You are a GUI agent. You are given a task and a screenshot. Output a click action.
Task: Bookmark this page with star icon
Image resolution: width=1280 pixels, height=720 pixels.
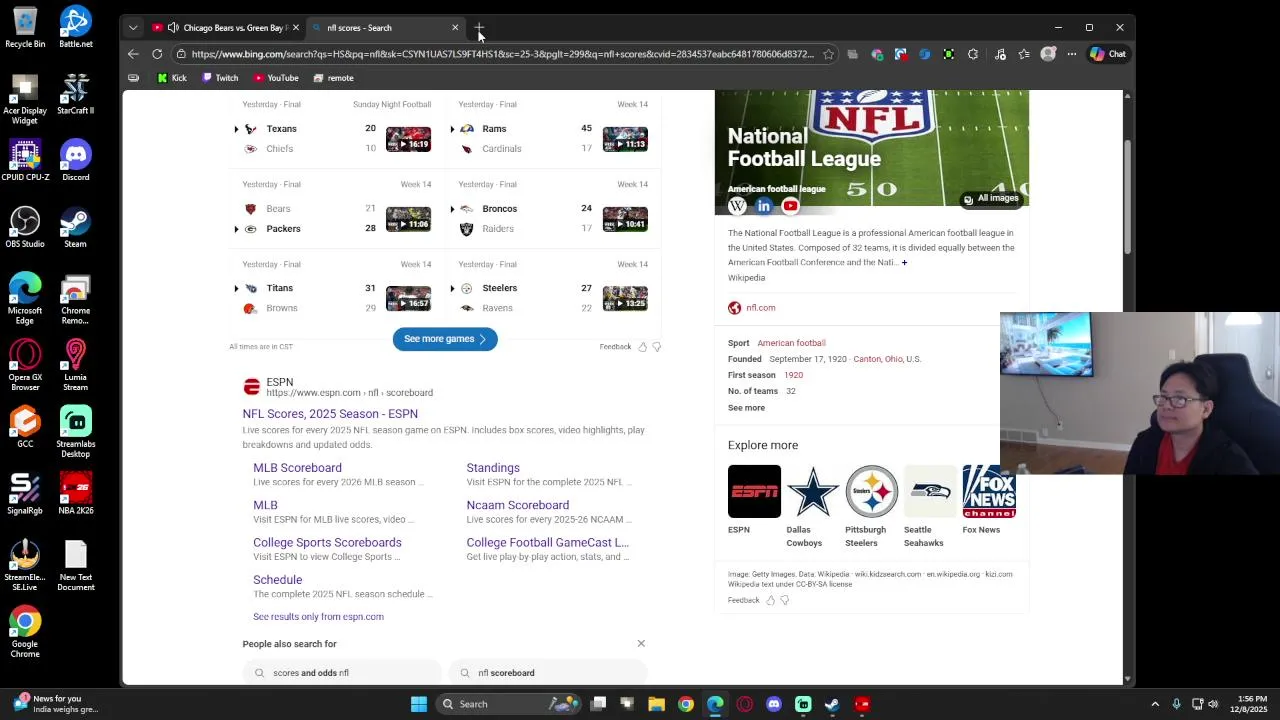pos(828,54)
